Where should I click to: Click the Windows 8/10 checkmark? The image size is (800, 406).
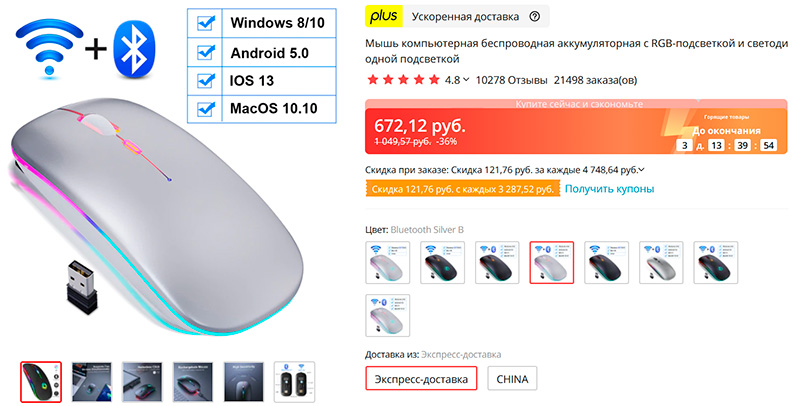pos(206,23)
